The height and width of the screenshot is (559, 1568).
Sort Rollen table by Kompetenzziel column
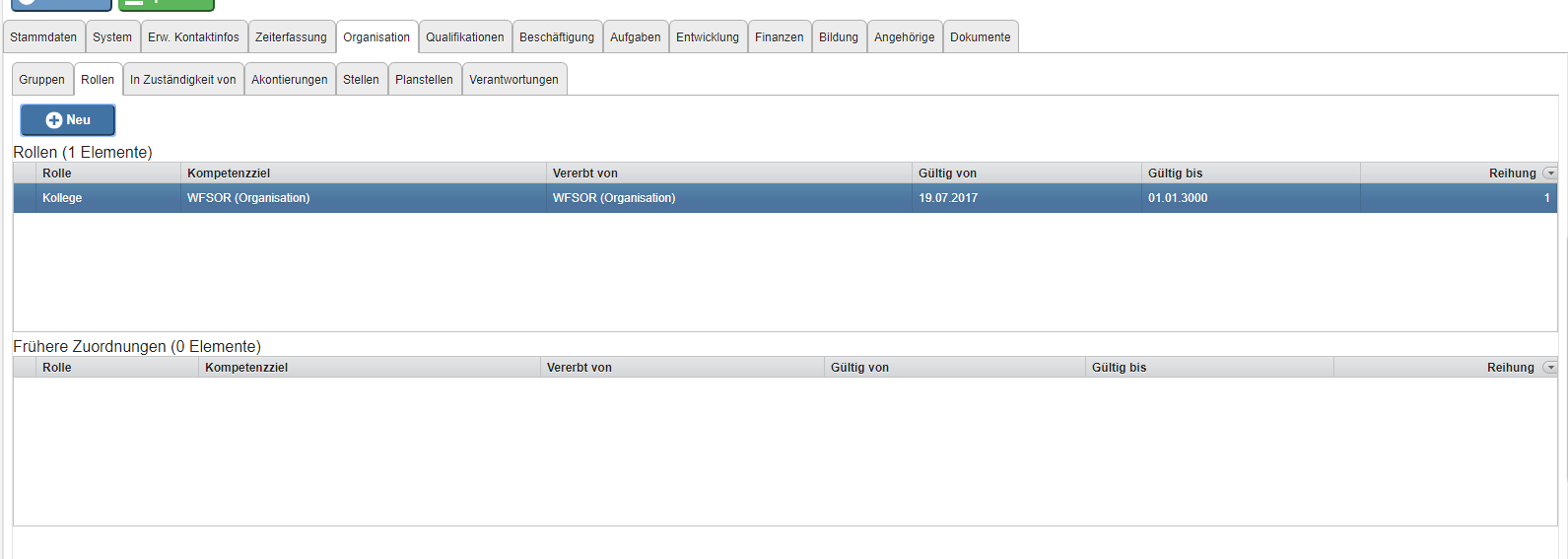229,174
